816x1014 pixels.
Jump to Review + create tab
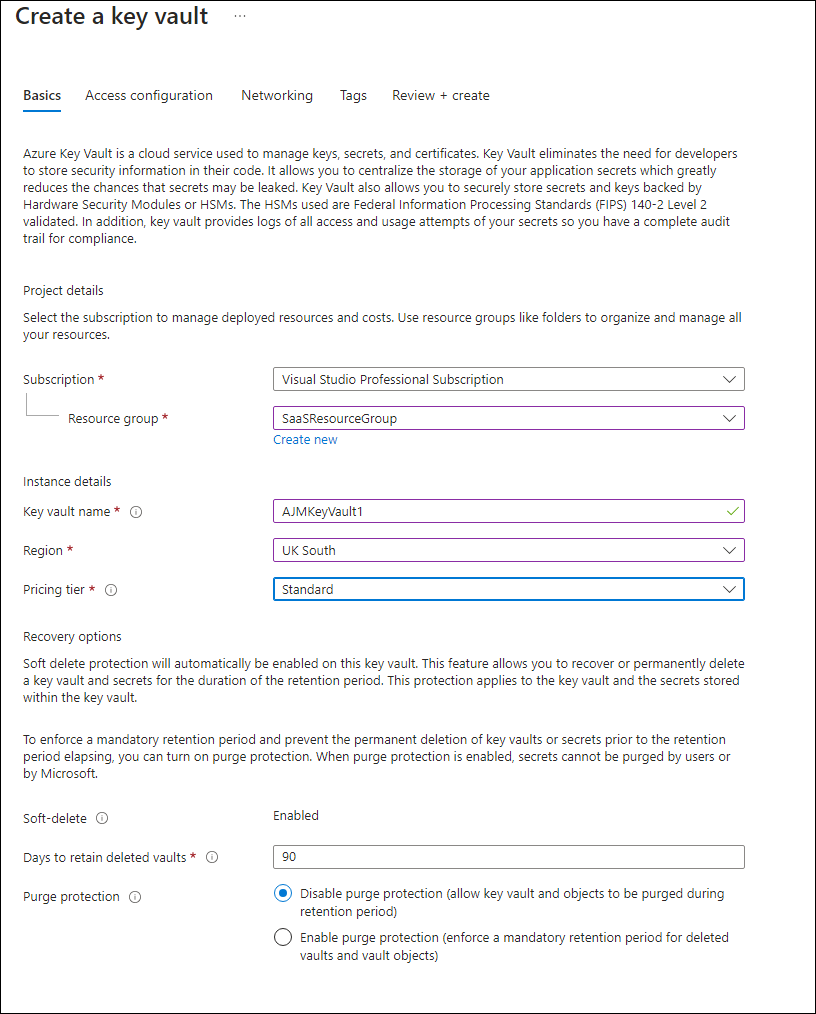coord(441,96)
